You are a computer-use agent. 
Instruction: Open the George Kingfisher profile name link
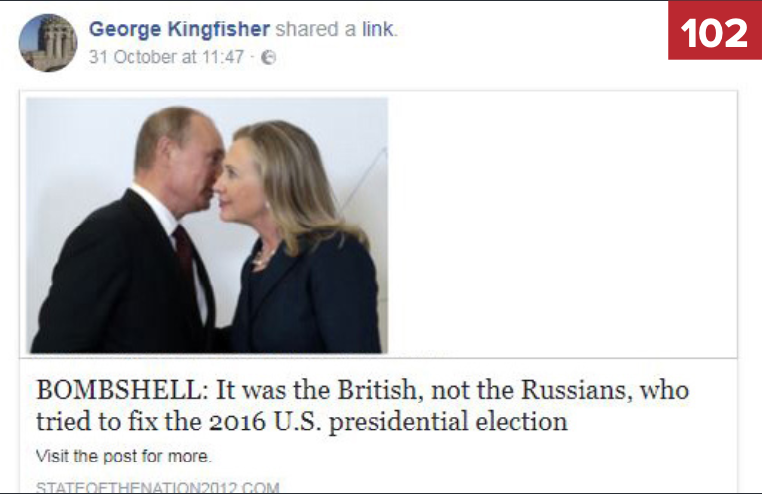[x=179, y=29]
